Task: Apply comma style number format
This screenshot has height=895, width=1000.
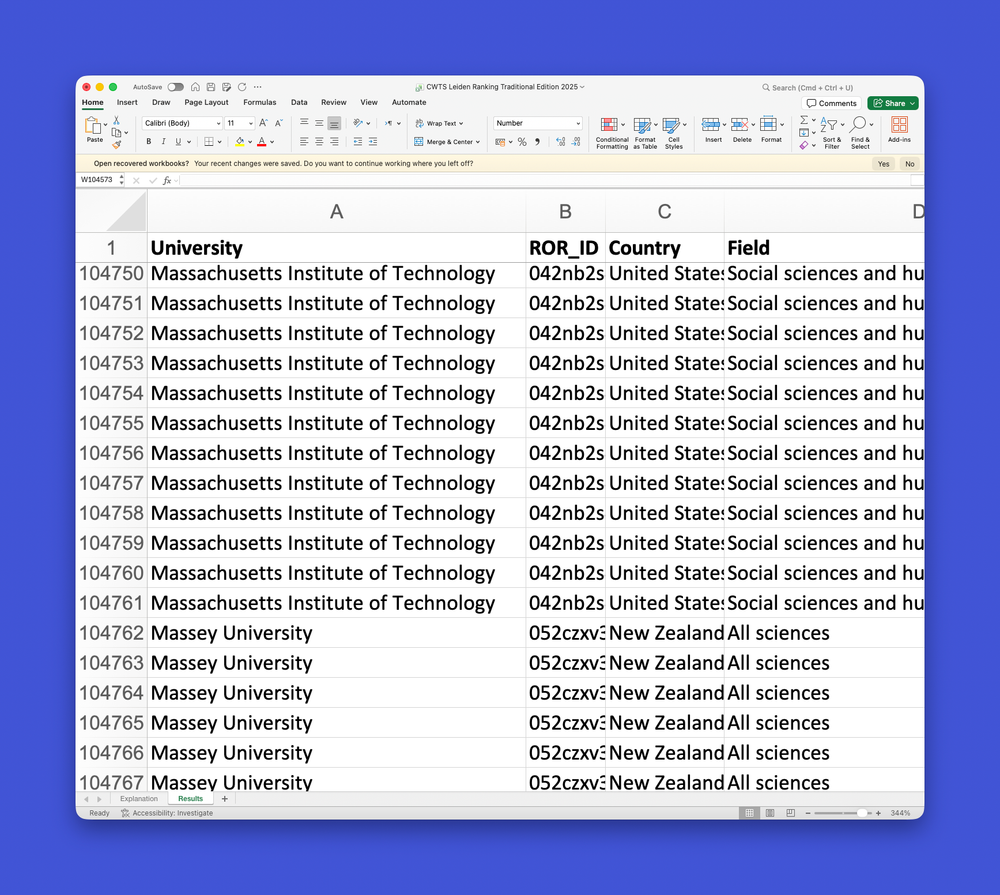Action: 538,142
